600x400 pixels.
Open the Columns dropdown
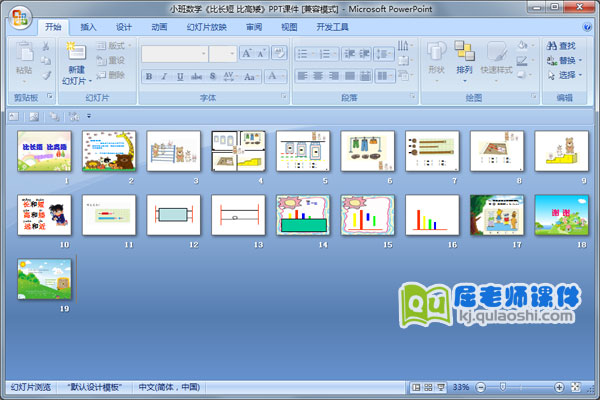[385, 76]
